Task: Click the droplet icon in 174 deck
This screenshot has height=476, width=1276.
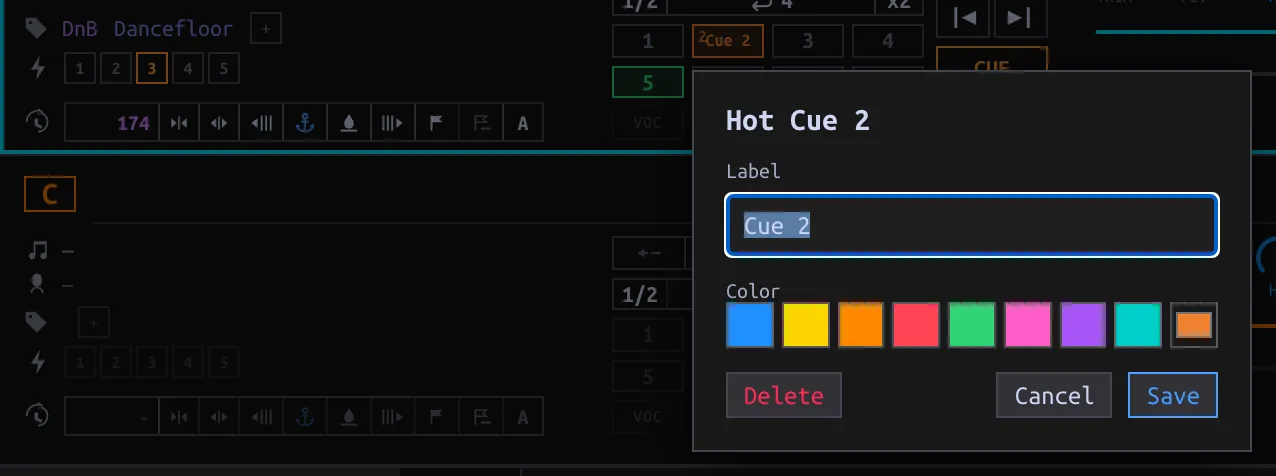Action: 348,123
